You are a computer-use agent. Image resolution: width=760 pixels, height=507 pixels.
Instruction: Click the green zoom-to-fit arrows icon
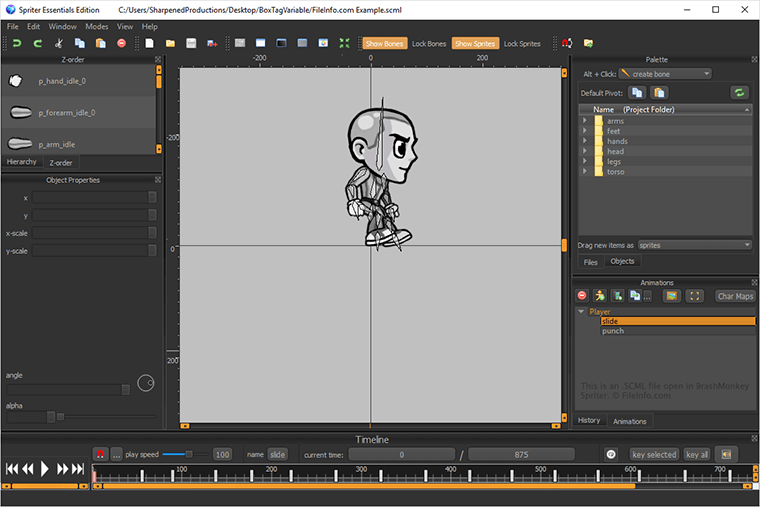pos(344,44)
